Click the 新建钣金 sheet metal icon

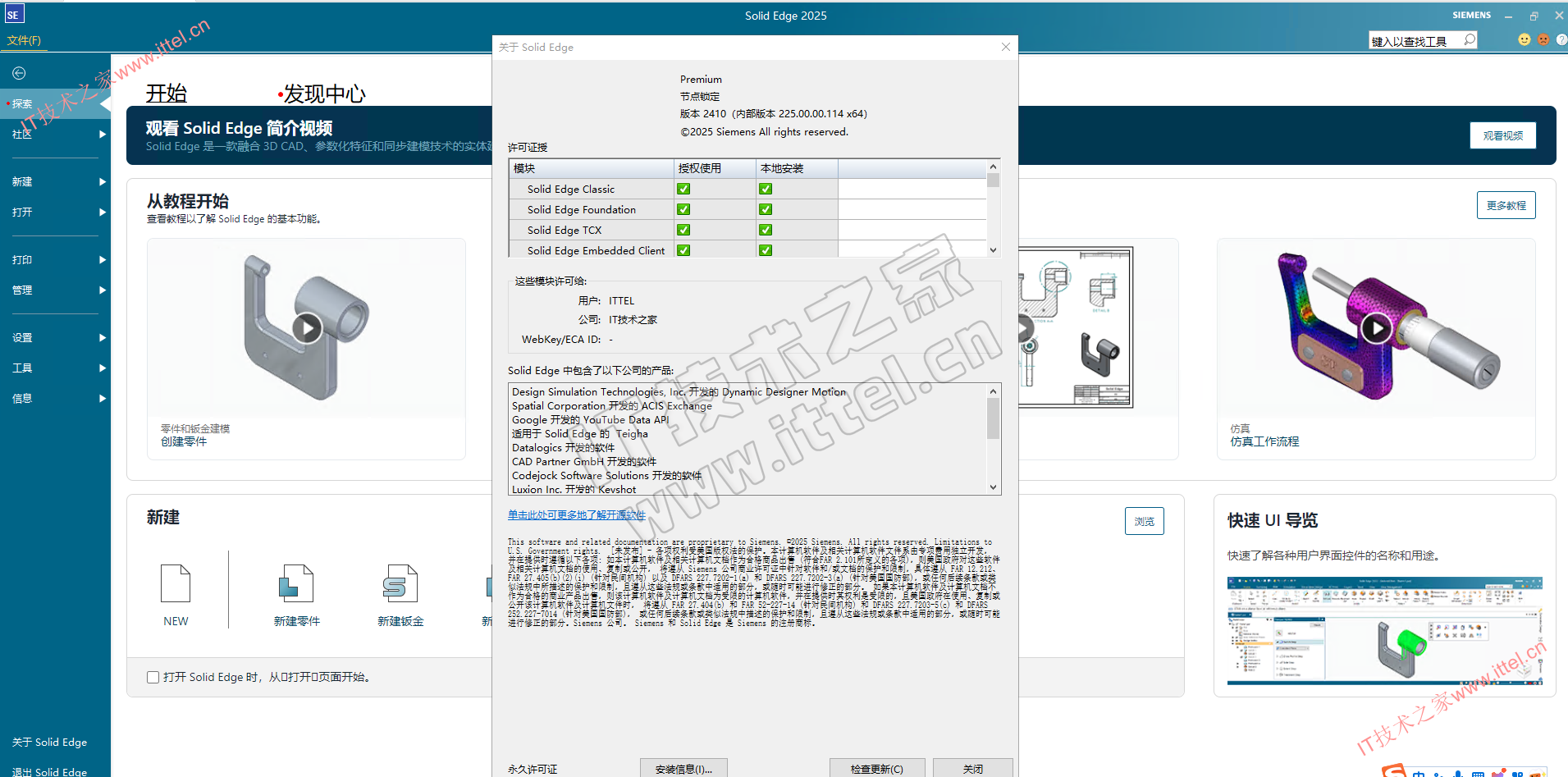click(400, 583)
